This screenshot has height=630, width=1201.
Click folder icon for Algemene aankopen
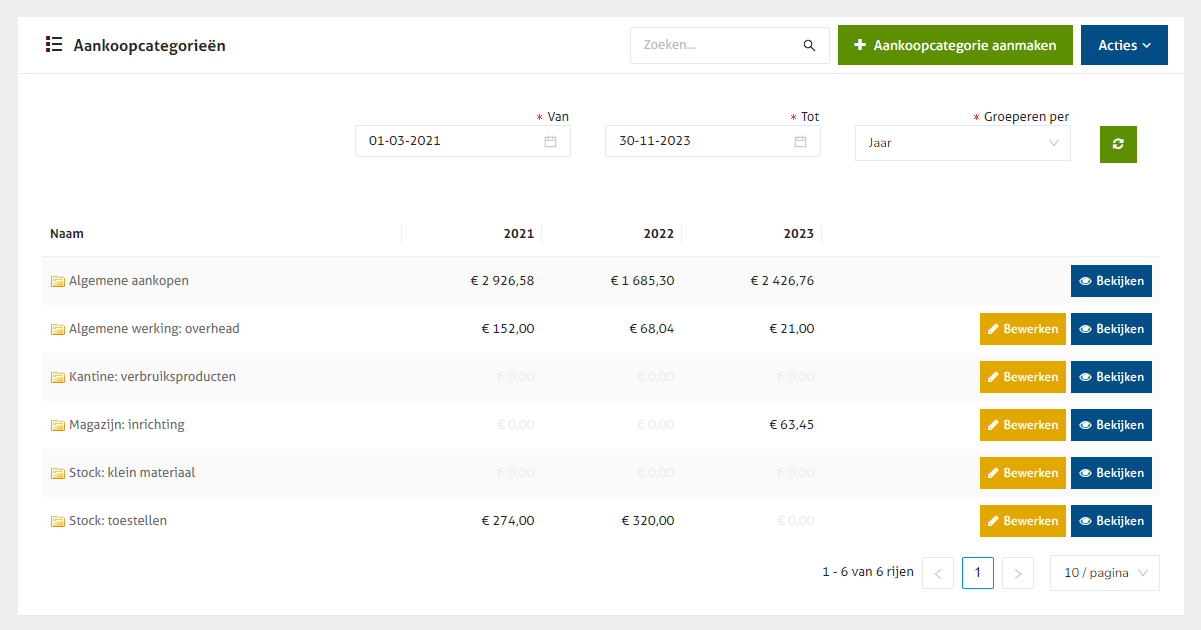click(x=58, y=281)
